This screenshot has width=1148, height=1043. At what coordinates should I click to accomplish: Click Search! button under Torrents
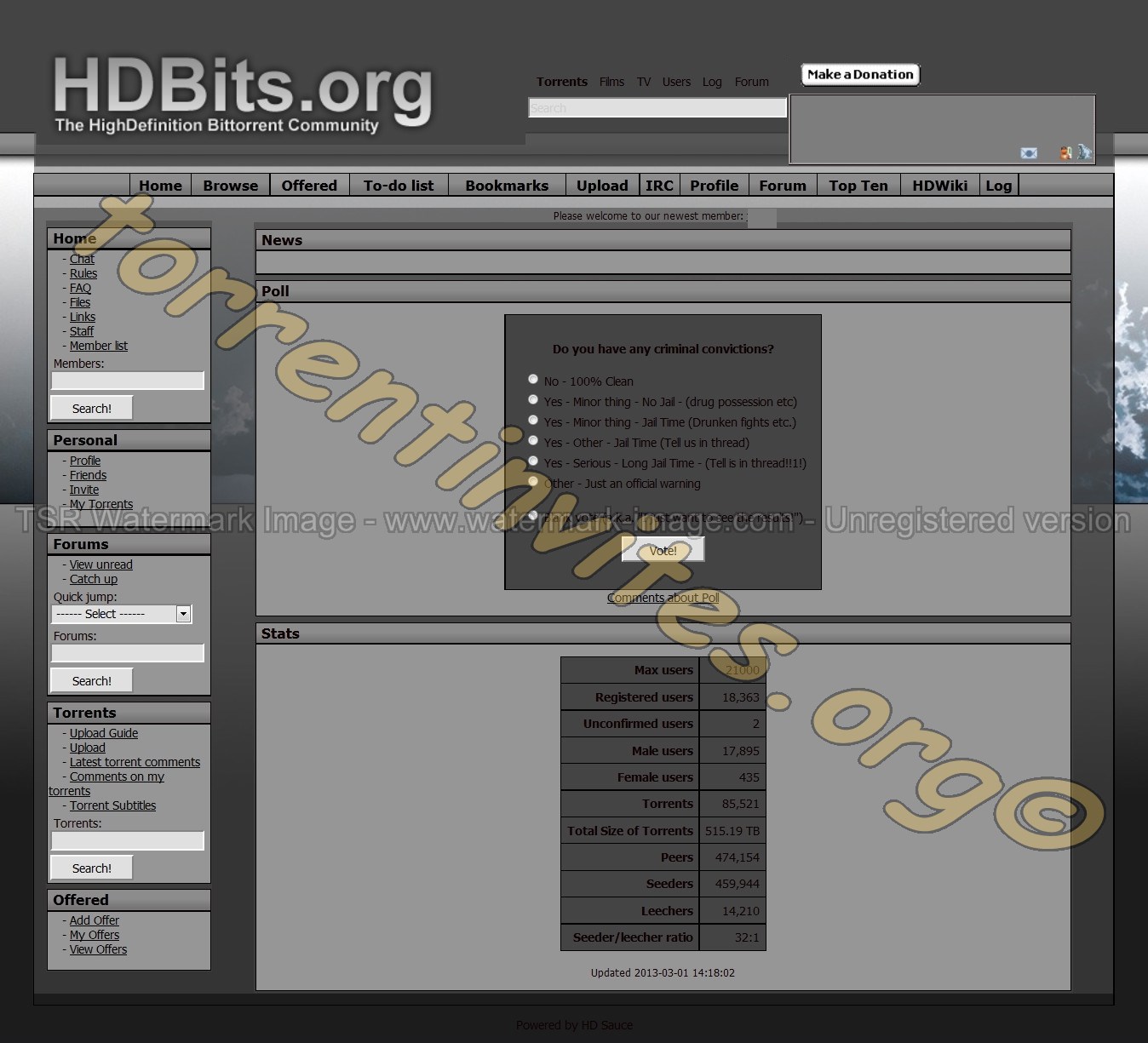coord(92,868)
